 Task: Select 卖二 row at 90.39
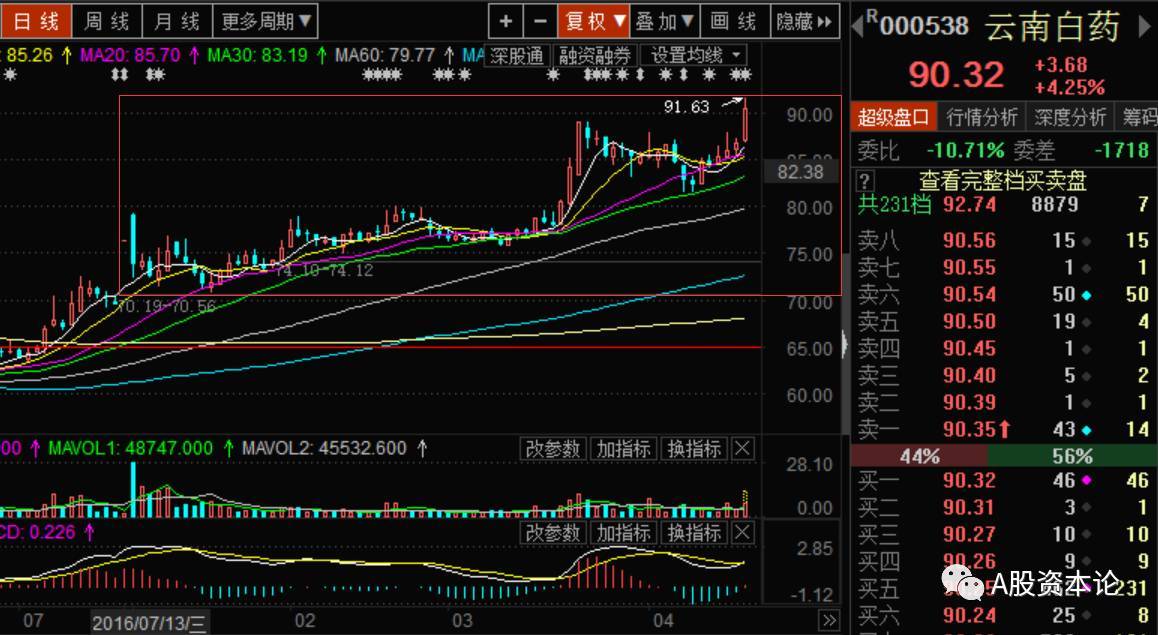[x=1003, y=402]
